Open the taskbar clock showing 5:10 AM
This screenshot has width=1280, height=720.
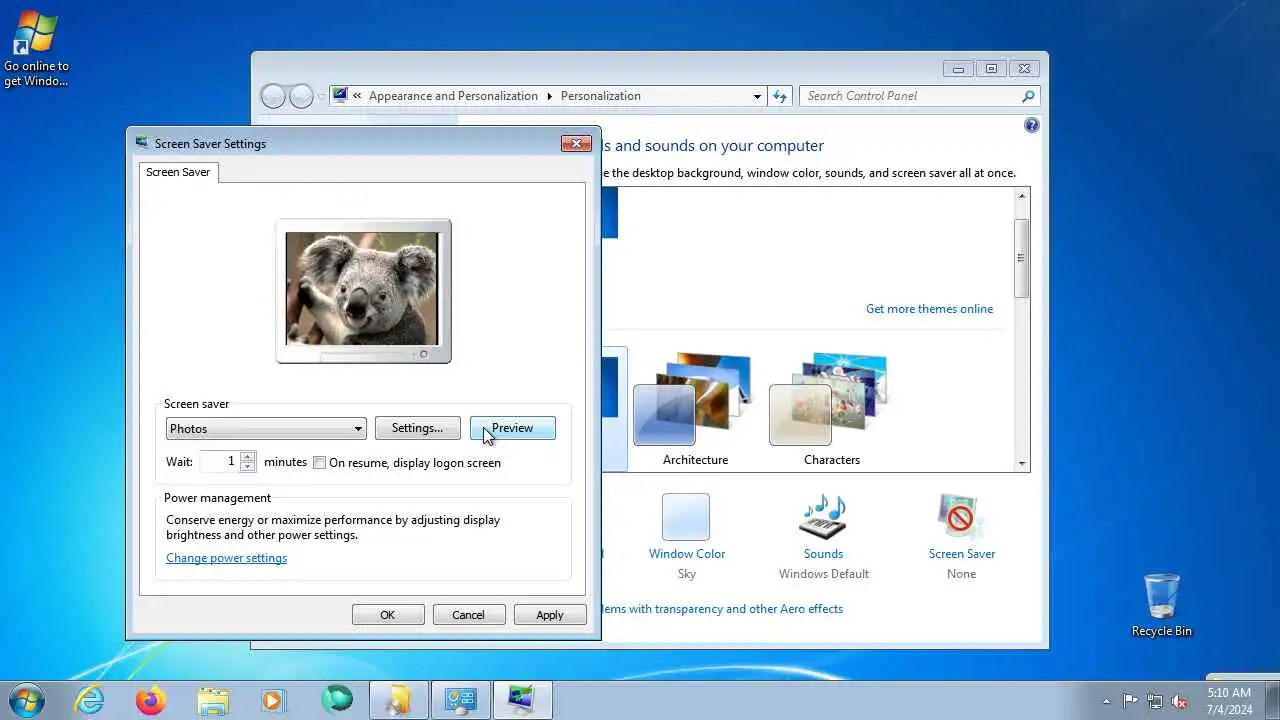[1229, 701]
